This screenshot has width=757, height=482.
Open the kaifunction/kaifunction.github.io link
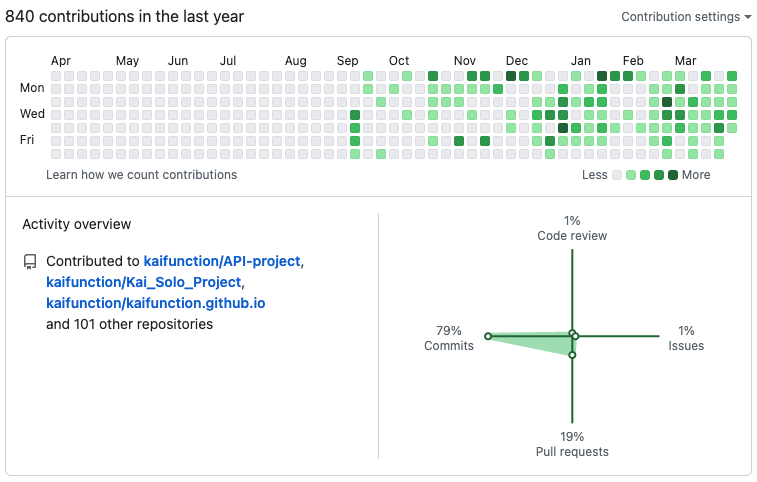pos(155,303)
